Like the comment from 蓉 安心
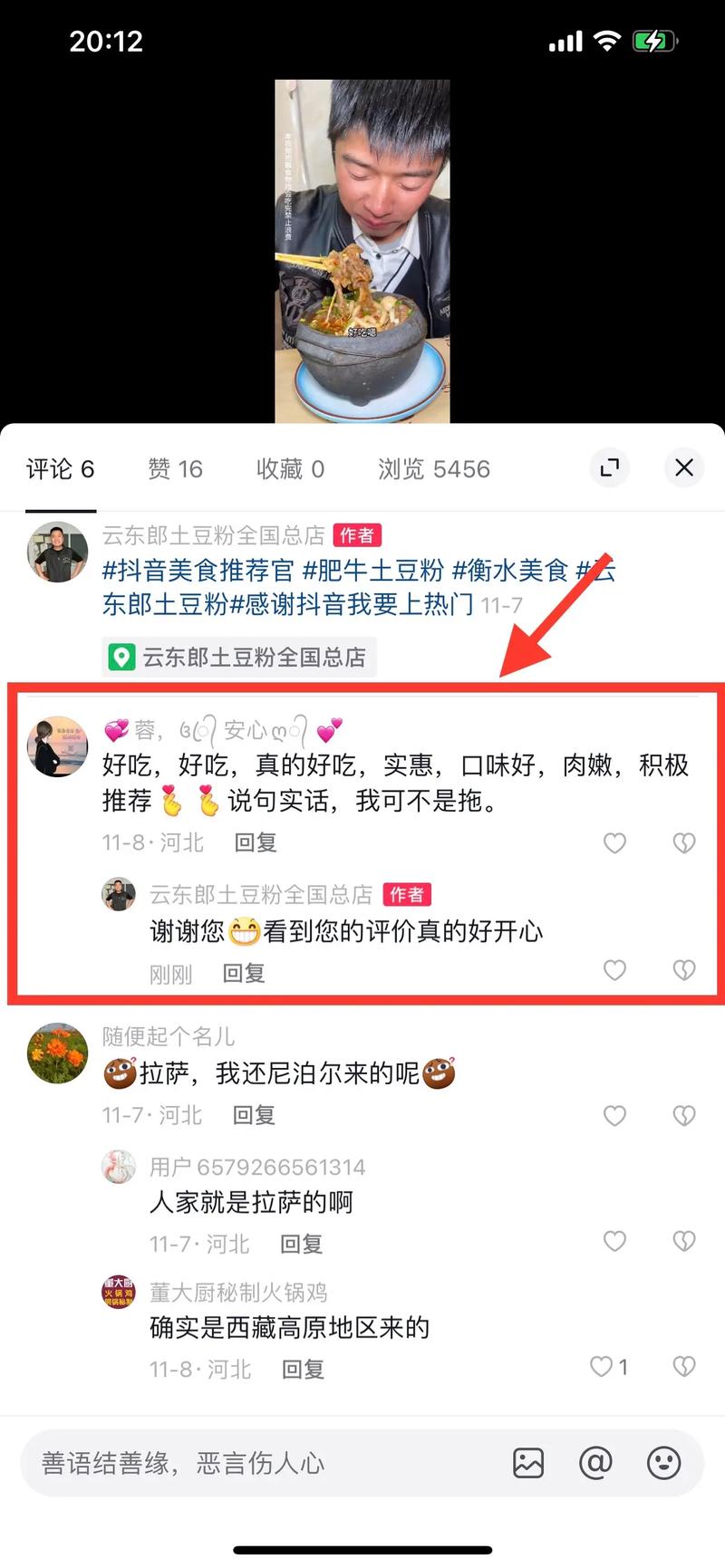Screen dimensions: 725x1568 [615, 843]
